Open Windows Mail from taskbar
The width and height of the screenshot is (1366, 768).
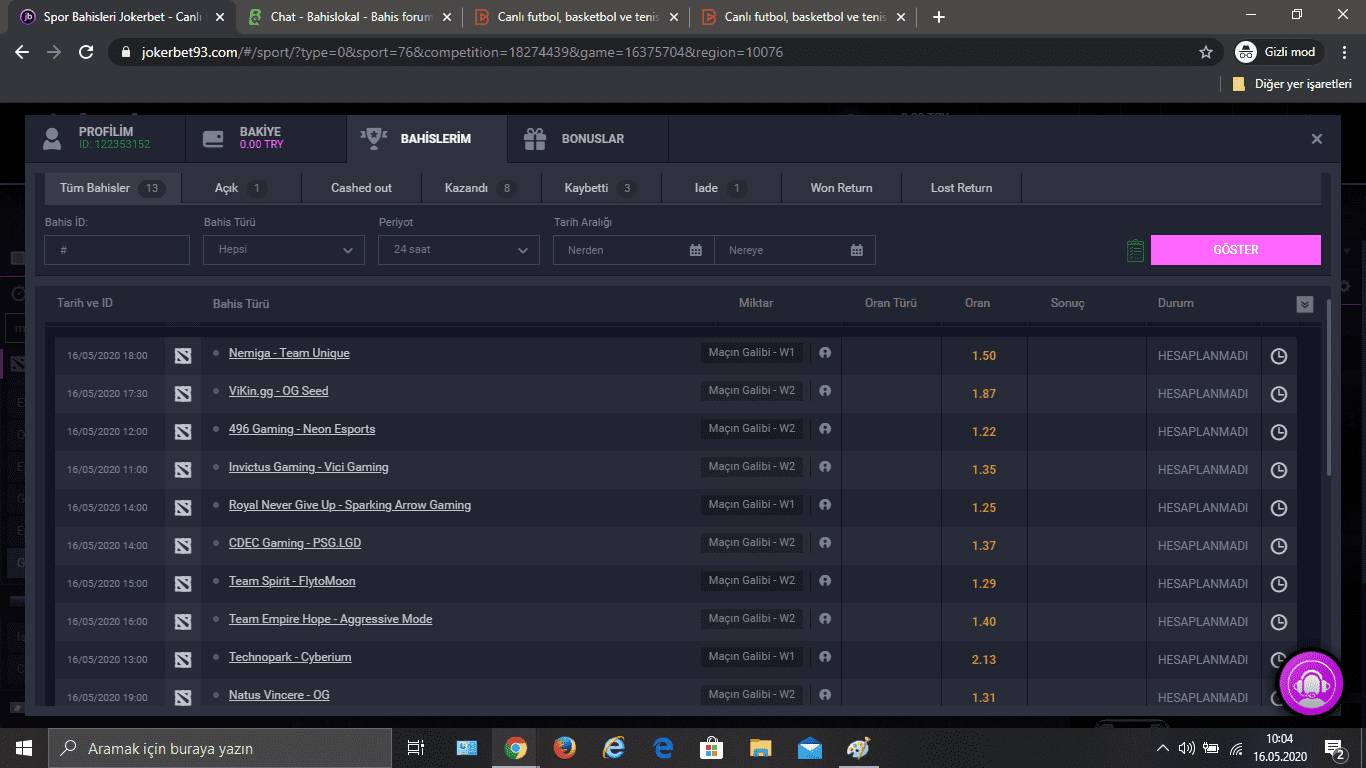[809, 748]
